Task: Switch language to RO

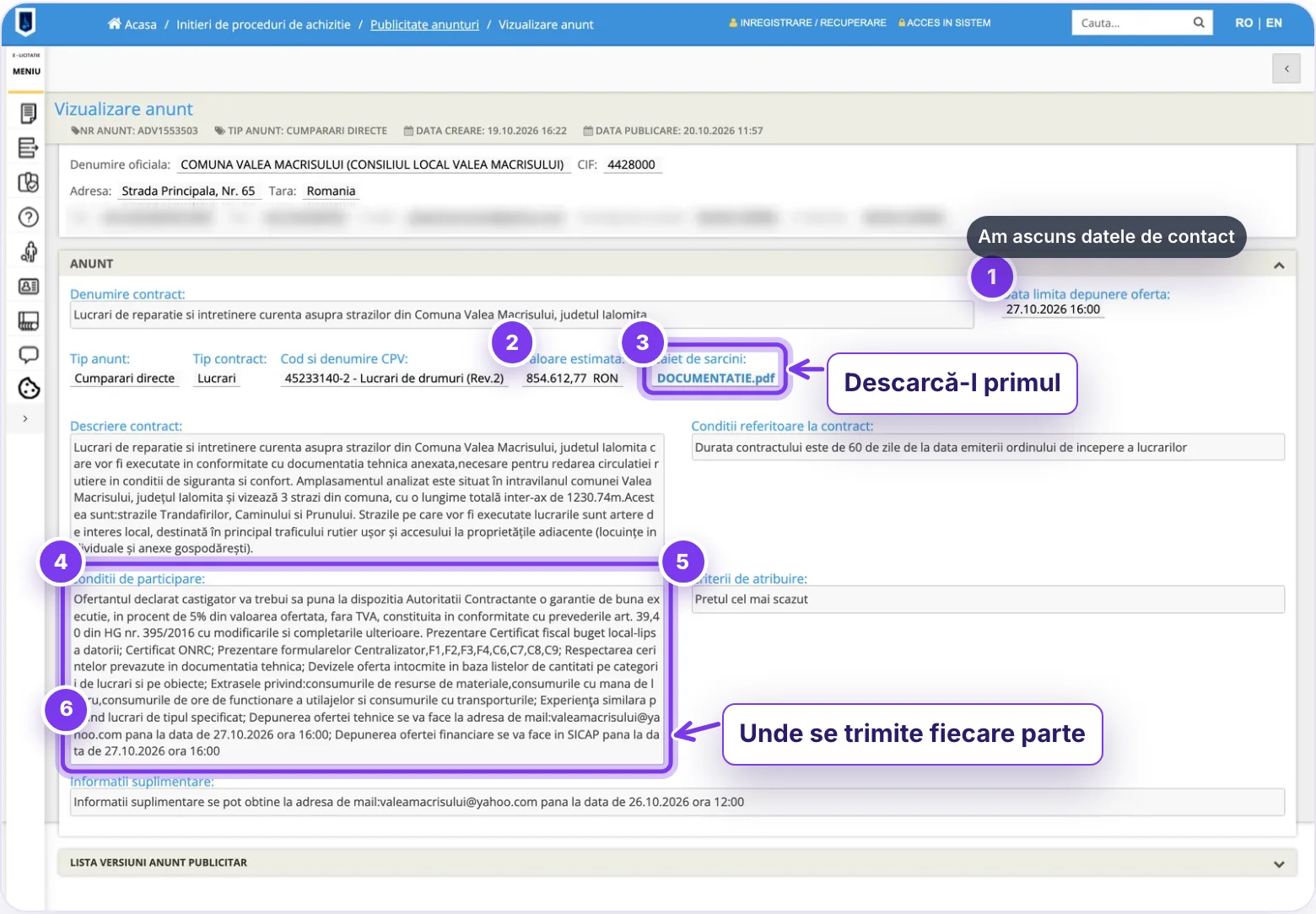Action: 1243,23
